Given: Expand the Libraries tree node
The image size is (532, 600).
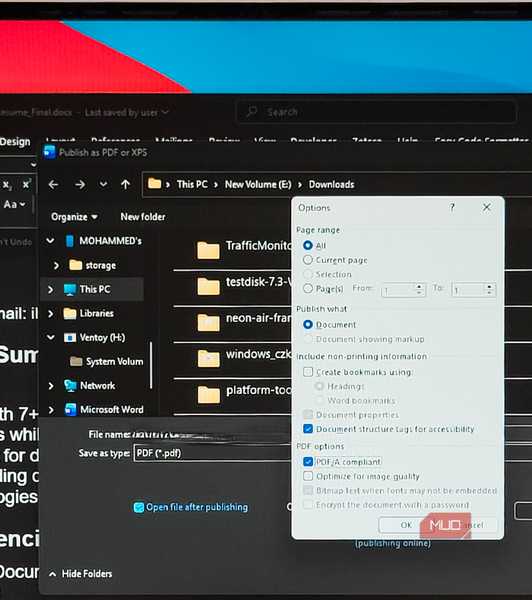Looking at the screenshot, I should (51, 313).
